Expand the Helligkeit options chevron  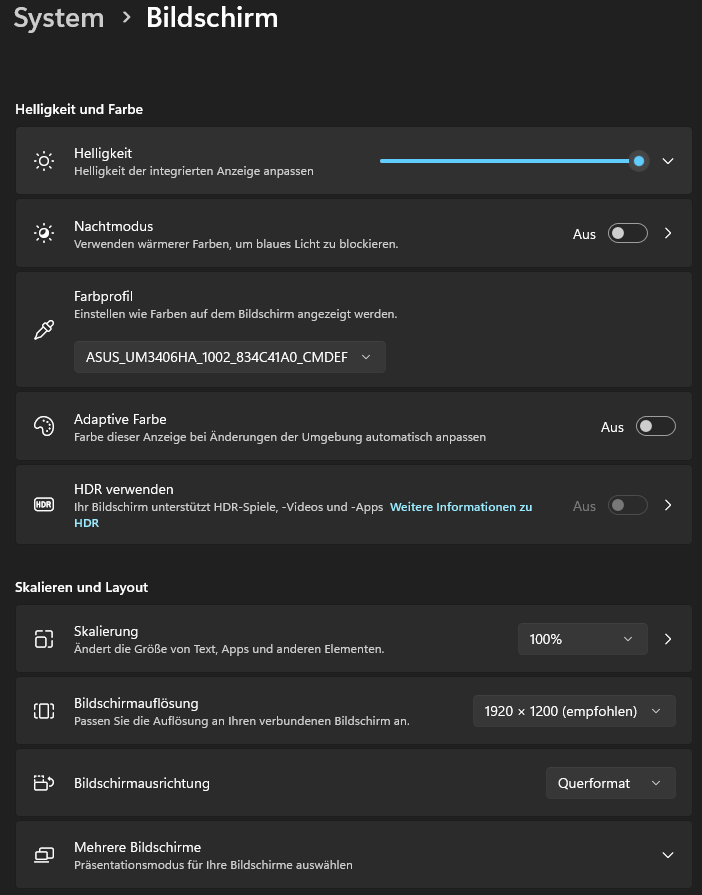pos(669,161)
